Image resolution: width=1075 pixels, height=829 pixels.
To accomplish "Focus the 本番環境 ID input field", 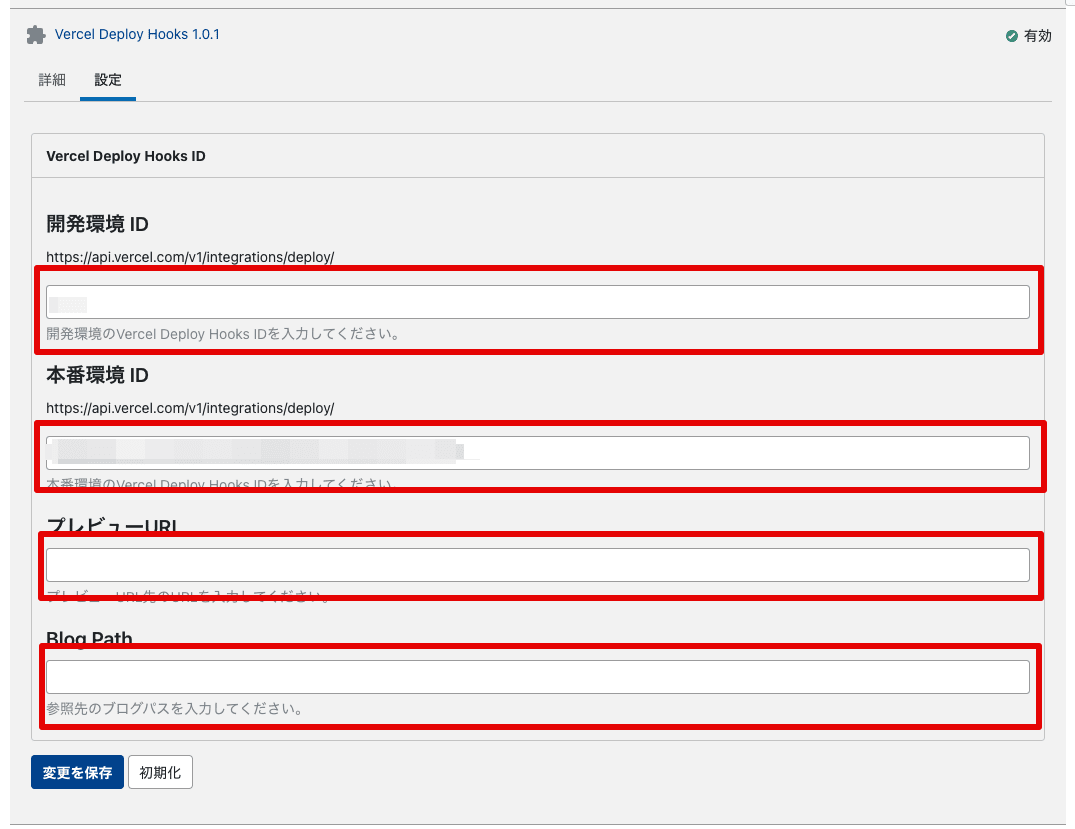I will [x=538, y=453].
